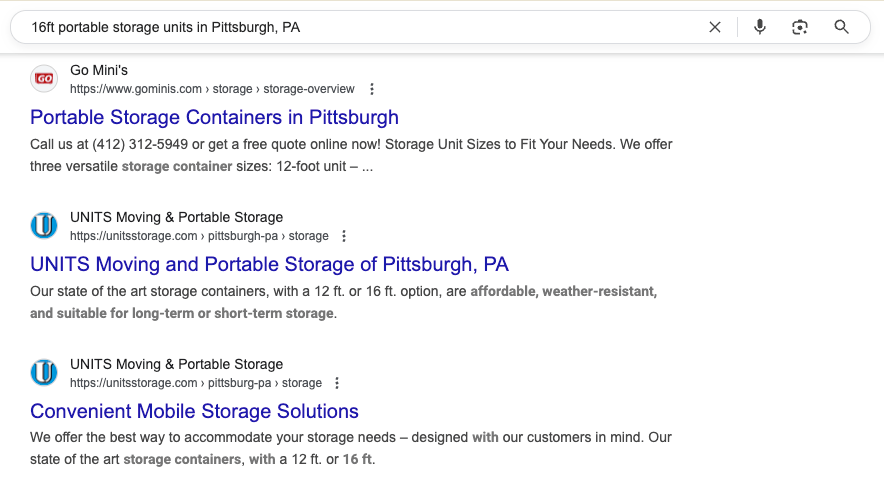Open 'Portable Storage Containers in Pittsburgh' result
Screen dimensions: 884x478
[x=214, y=117]
